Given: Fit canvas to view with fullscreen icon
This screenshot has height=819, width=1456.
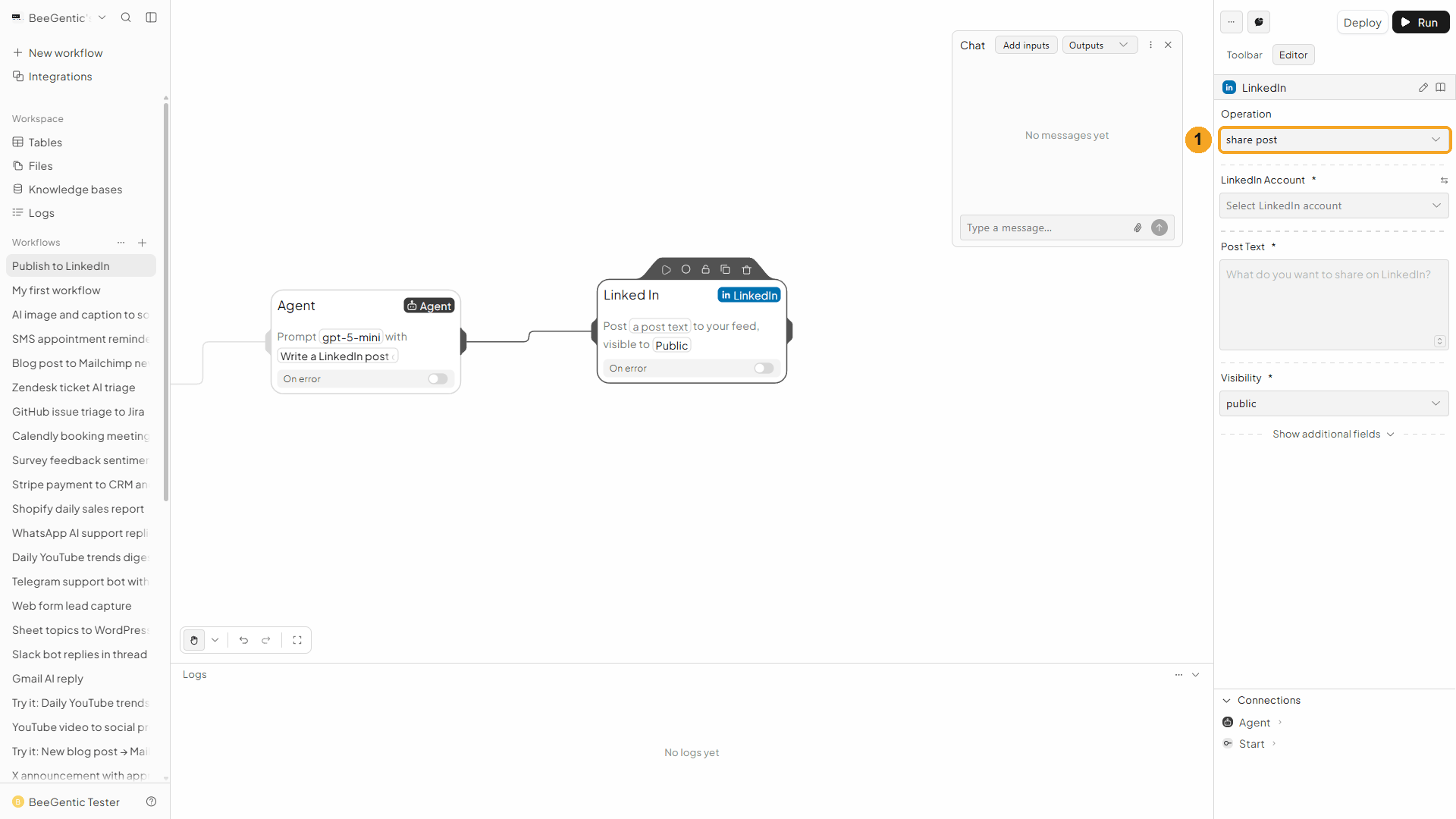Looking at the screenshot, I should pos(297,640).
